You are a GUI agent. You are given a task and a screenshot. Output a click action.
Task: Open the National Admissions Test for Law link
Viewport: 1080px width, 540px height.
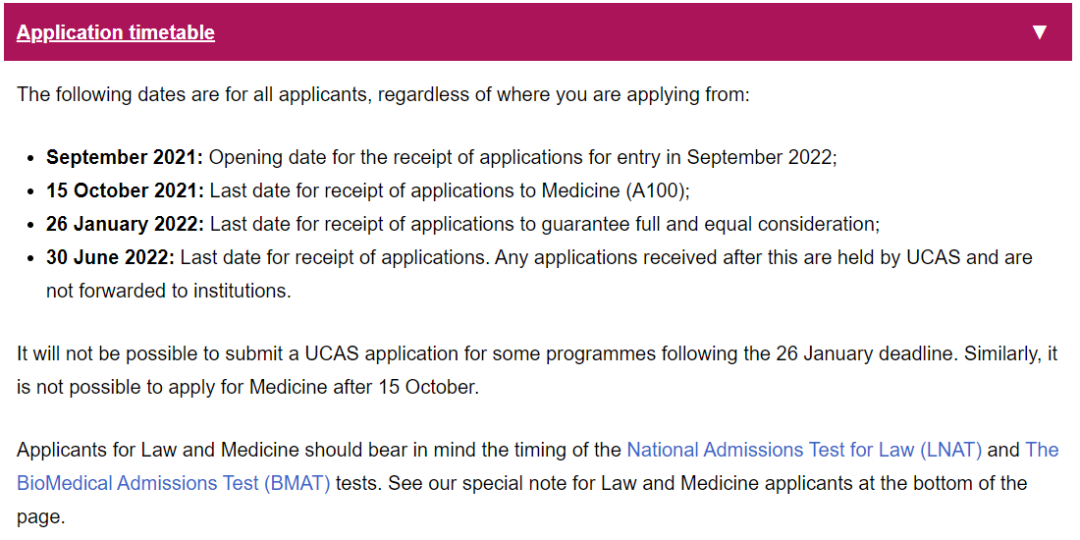[x=804, y=450]
